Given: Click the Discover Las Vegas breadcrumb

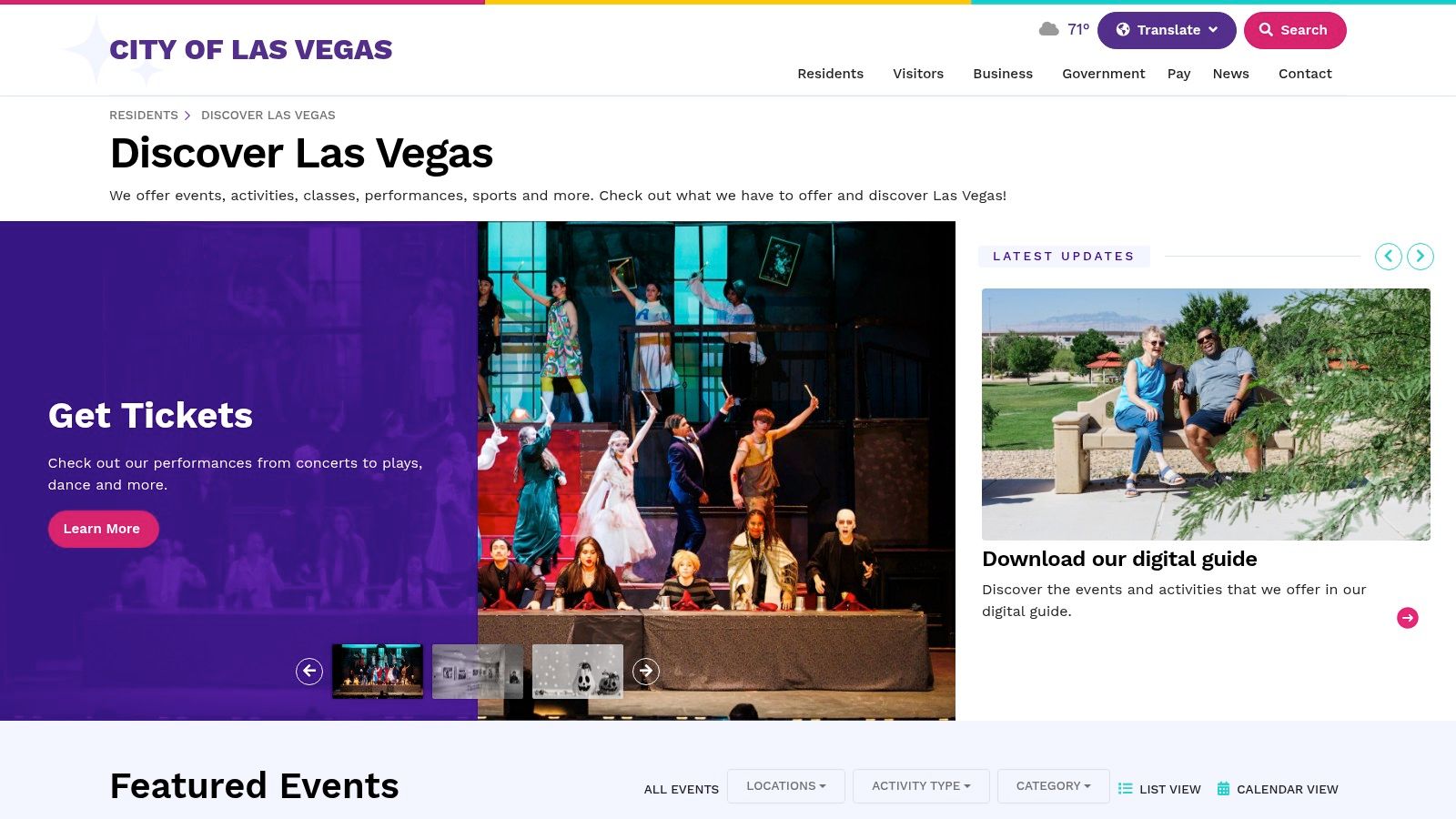Looking at the screenshot, I should [x=268, y=116].
